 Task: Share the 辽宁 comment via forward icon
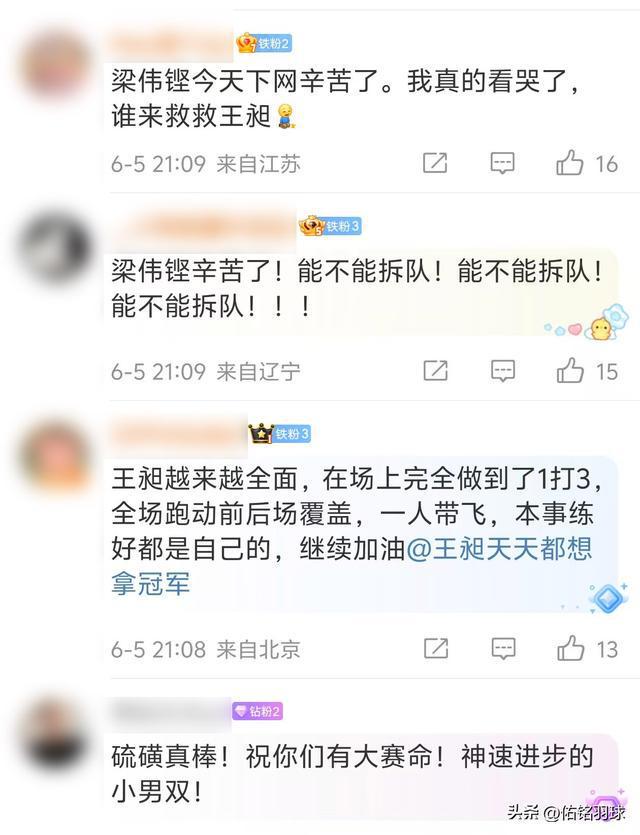click(435, 371)
